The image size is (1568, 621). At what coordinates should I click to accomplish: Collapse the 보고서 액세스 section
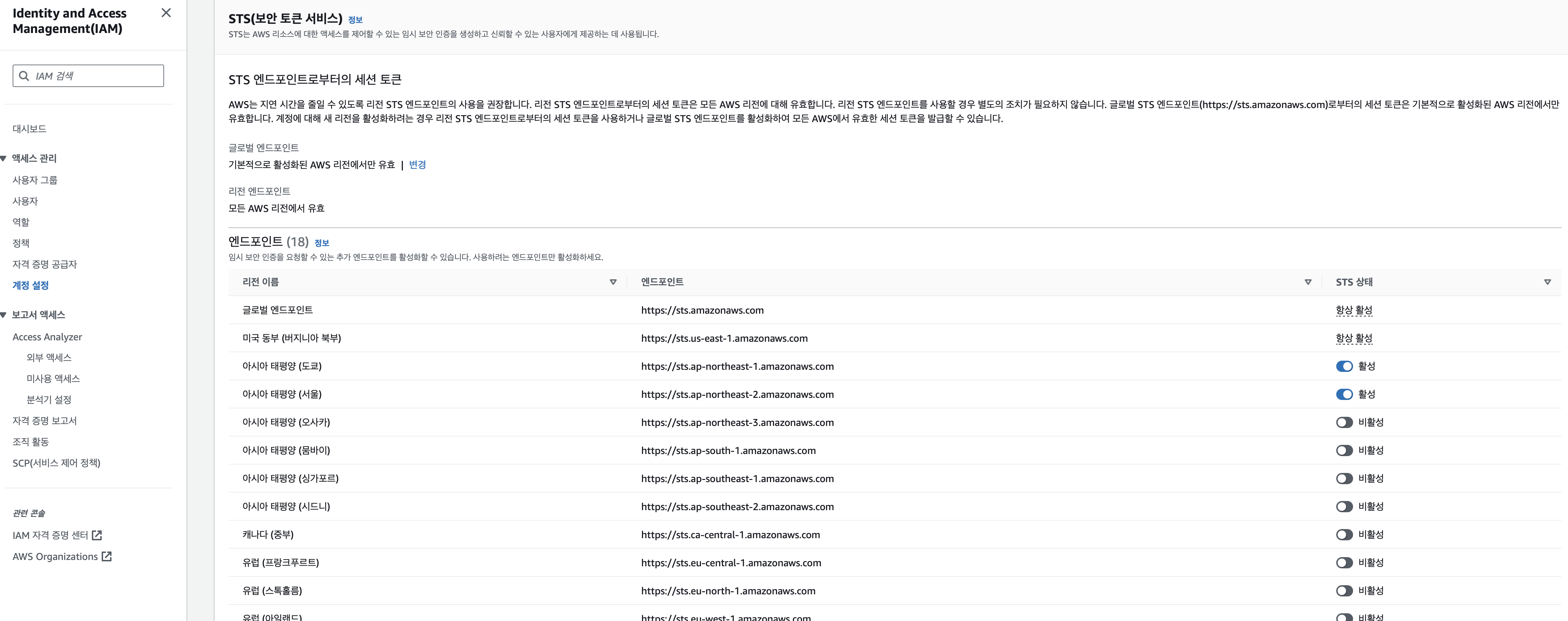coord(4,315)
